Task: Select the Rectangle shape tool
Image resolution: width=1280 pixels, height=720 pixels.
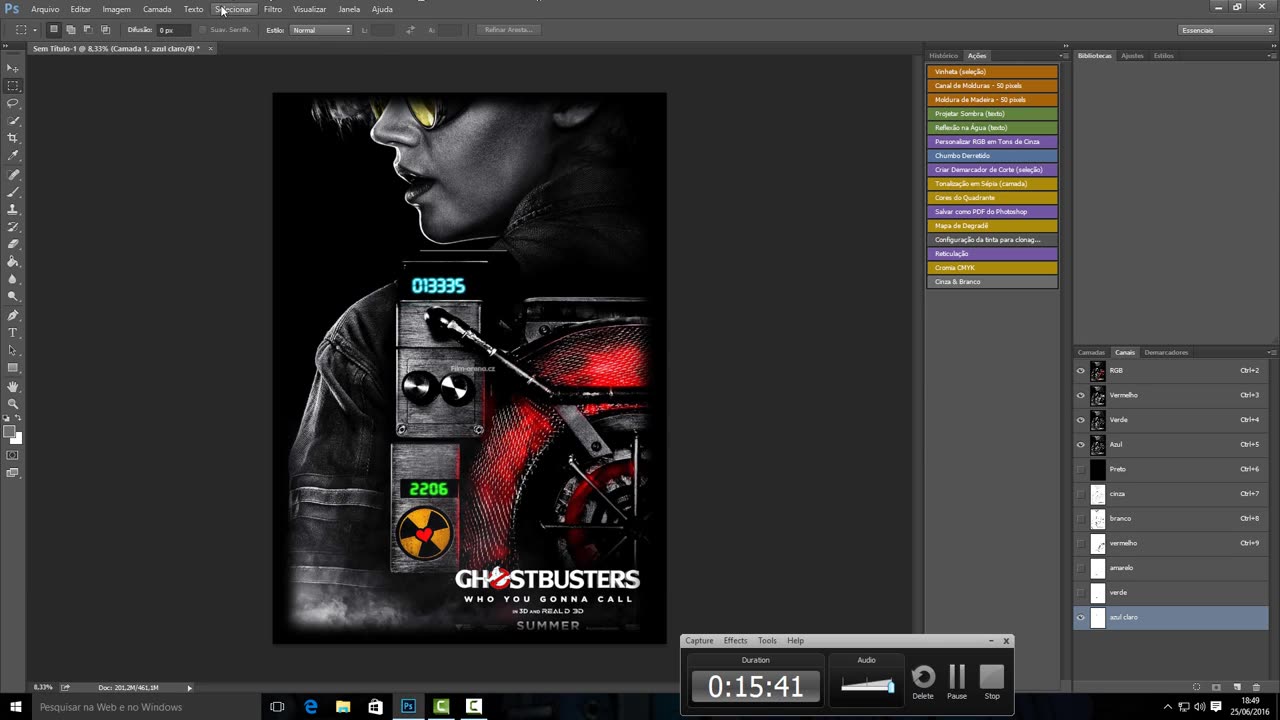Action: (13, 368)
